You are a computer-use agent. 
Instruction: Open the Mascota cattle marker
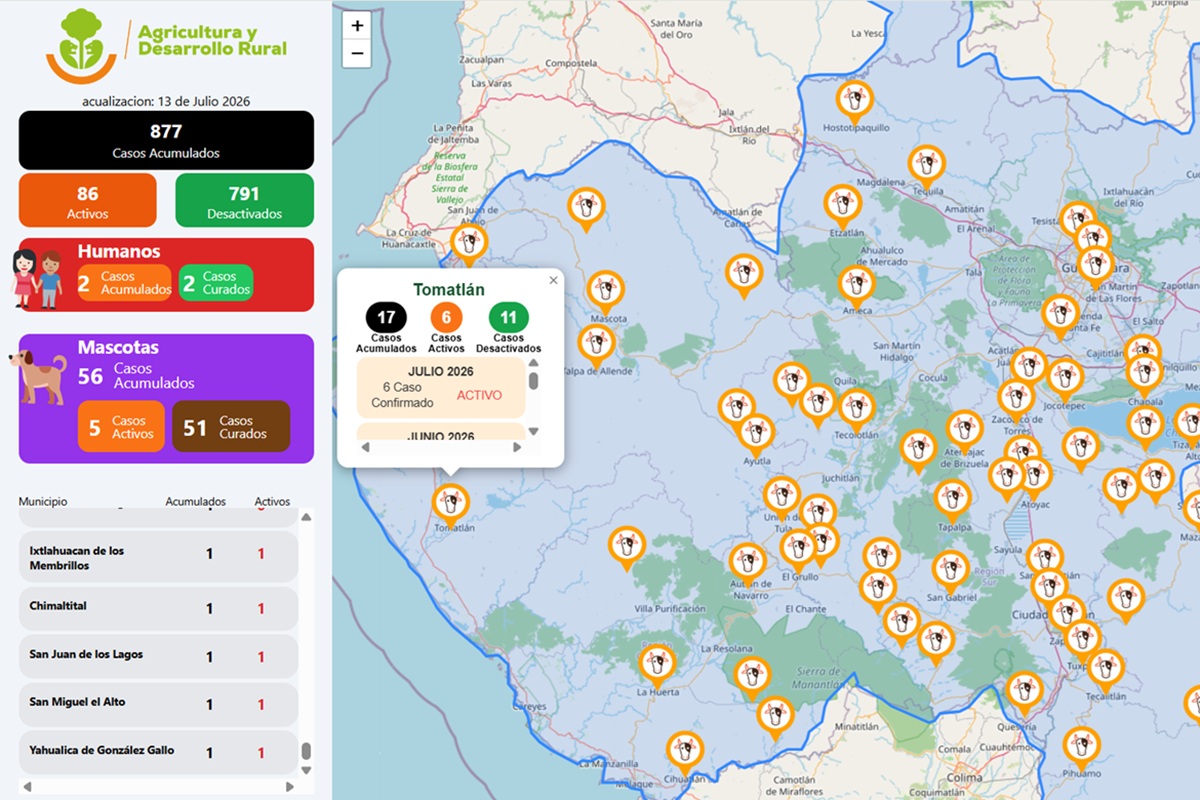pyautogui.click(x=605, y=292)
